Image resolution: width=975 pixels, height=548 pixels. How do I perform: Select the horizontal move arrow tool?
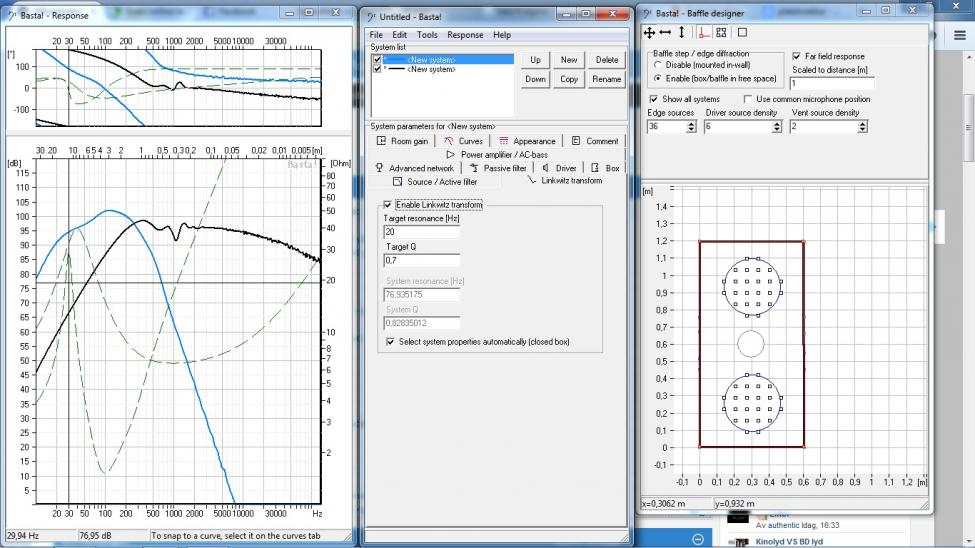pos(665,32)
